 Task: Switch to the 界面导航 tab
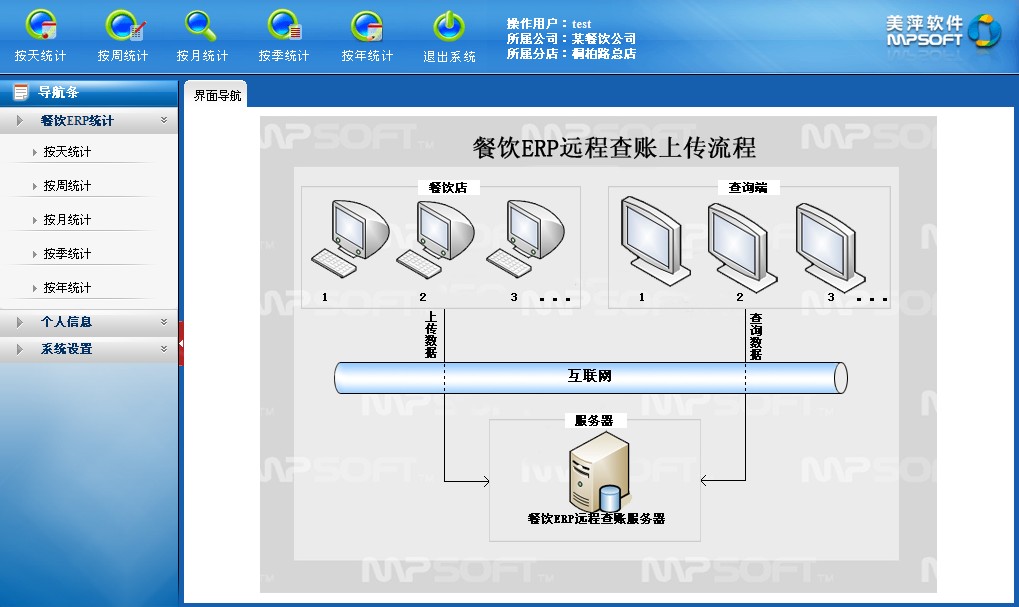pos(217,96)
